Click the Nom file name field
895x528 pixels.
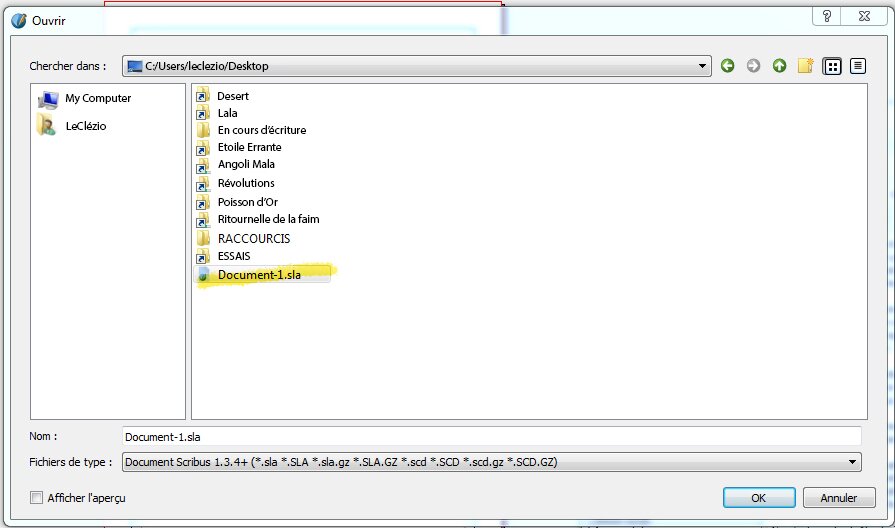point(492,437)
